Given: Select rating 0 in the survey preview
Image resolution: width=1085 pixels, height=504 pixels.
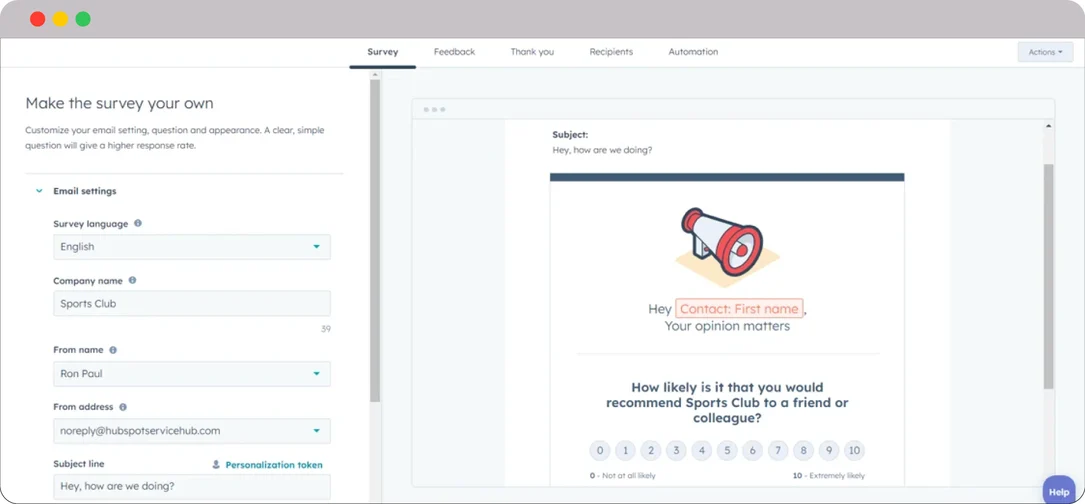Looking at the screenshot, I should click(x=600, y=451).
